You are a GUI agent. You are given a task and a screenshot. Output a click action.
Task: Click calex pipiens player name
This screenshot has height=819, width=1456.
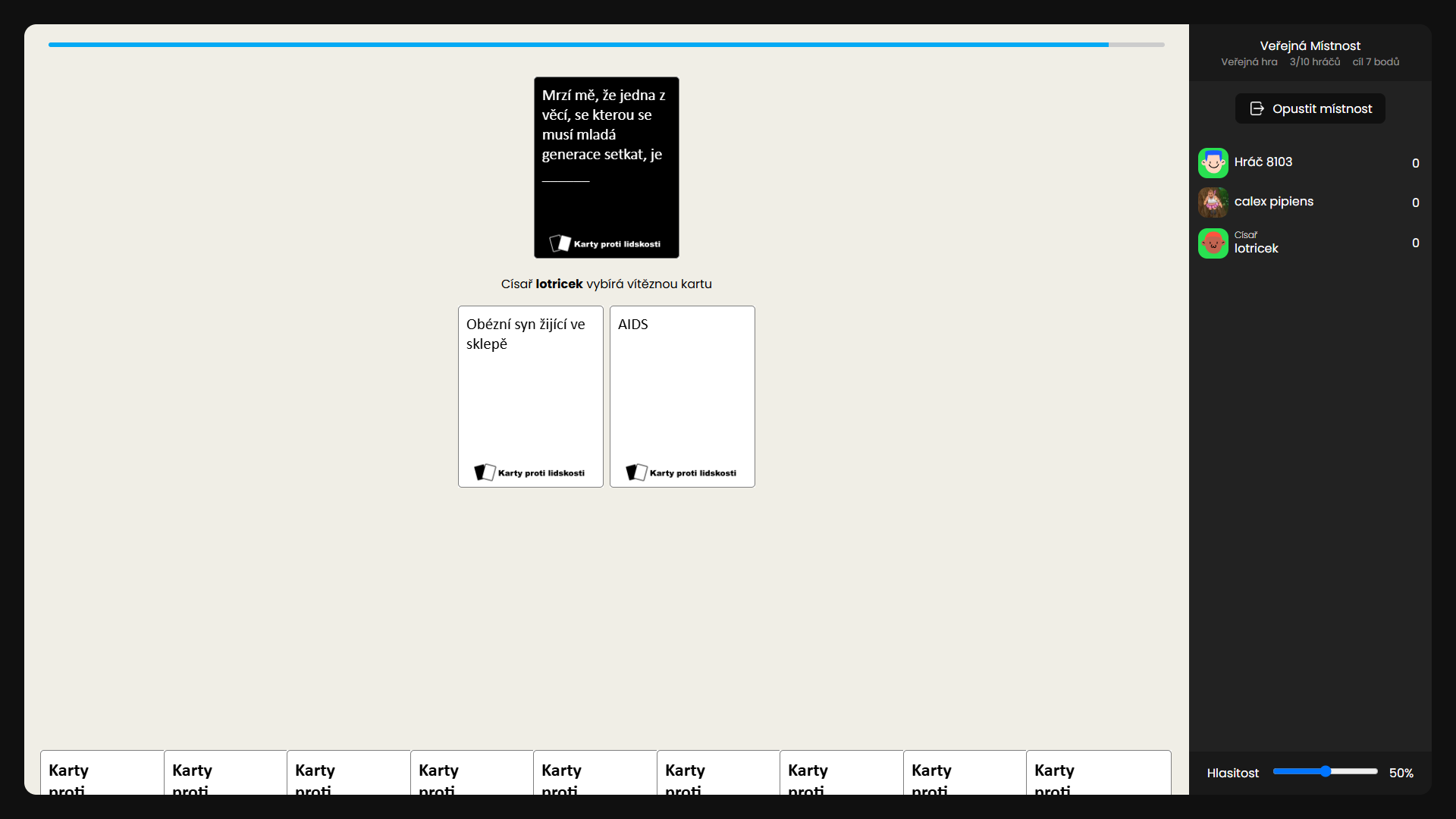1273,202
